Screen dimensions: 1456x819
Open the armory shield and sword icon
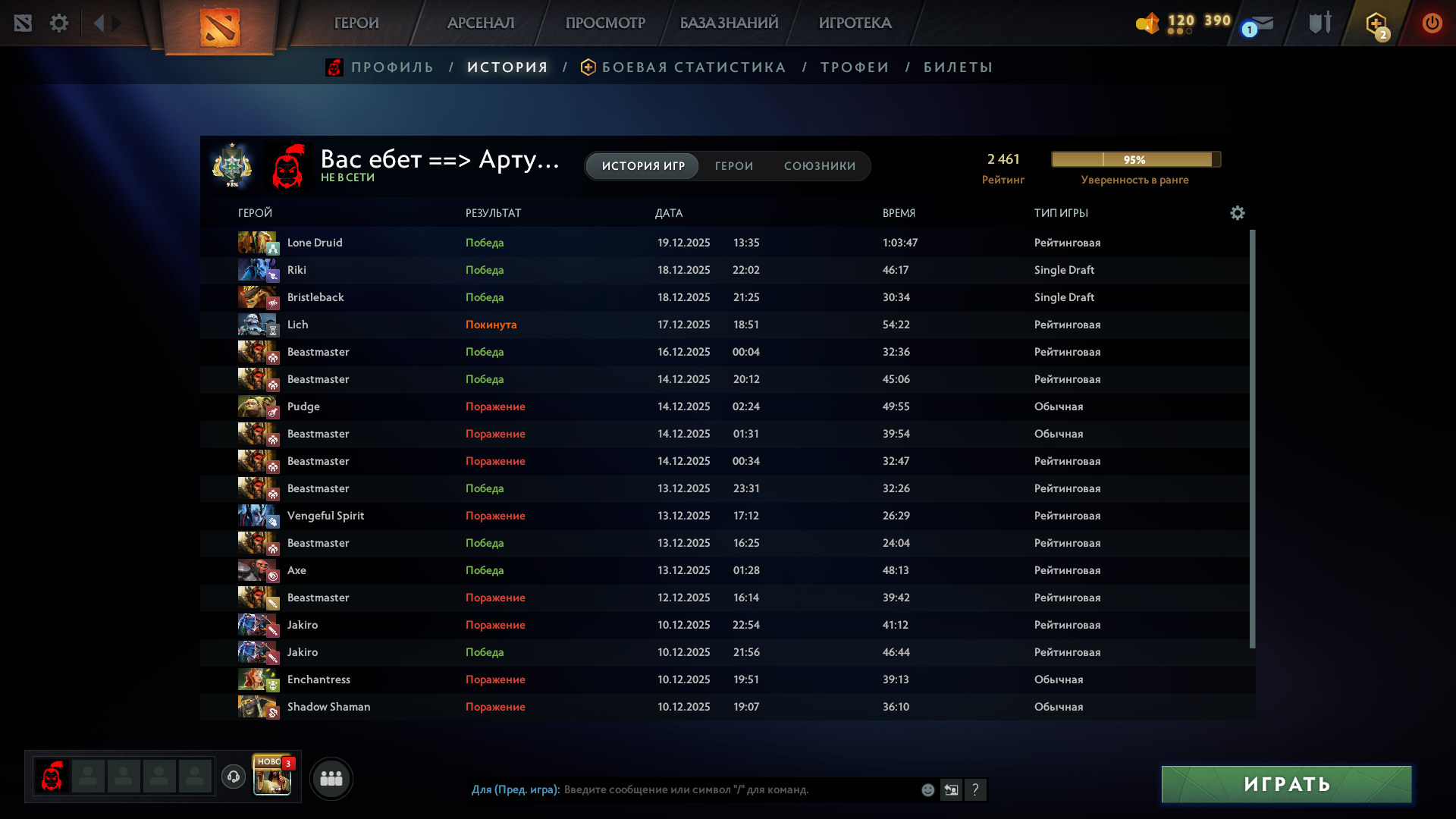pyautogui.click(x=1320, y=23)
